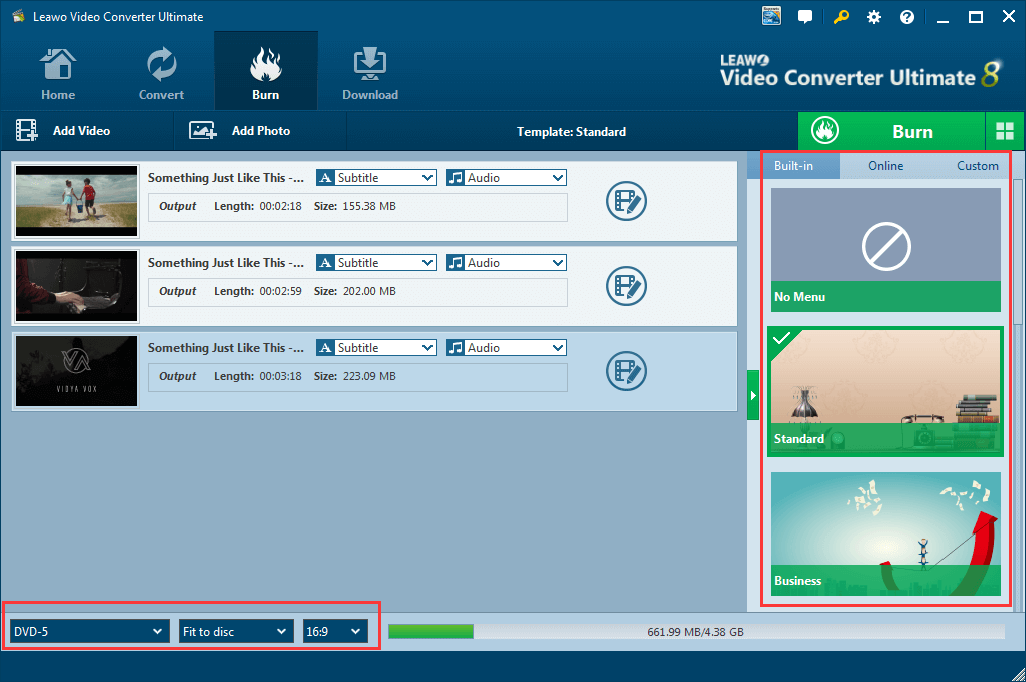The width and height of the screenshot is (1026, 682).
Task: Toggle the template grid icon beside Burn
Action: pyautogui.click(x=1005, y=132)
